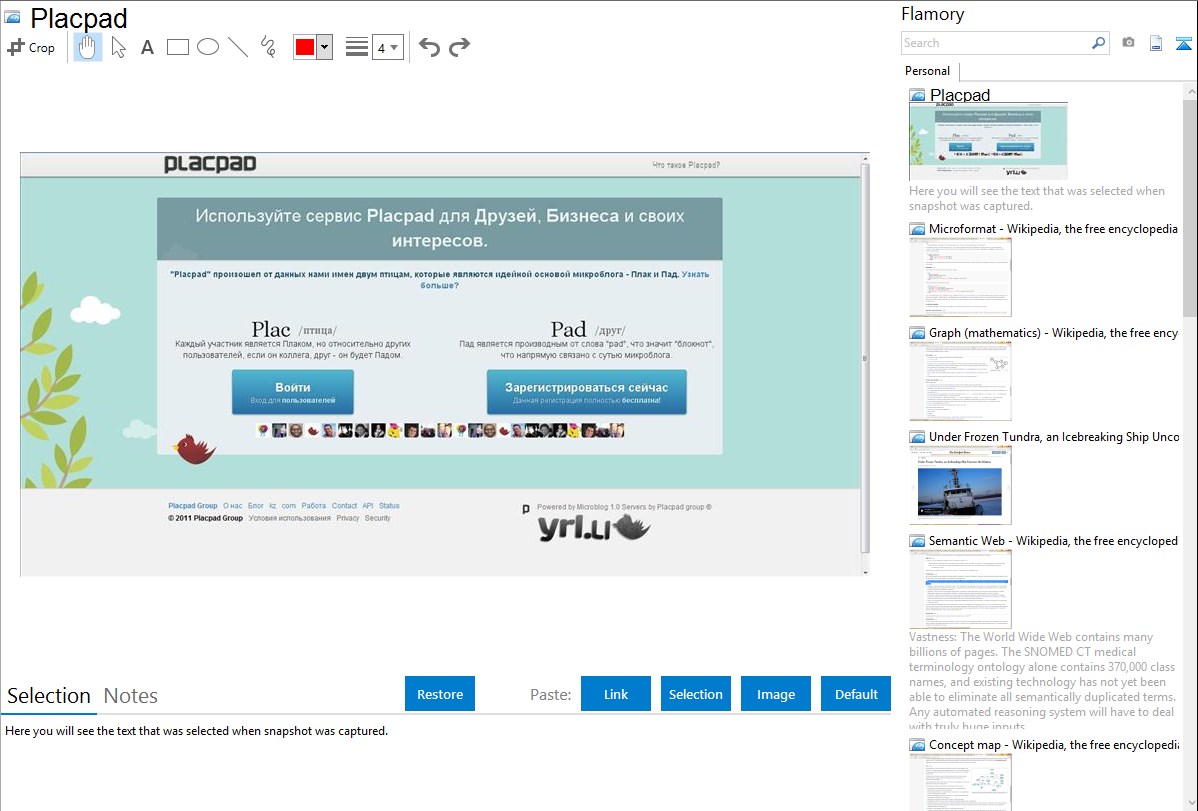This screenshot has height=811, width=1198.
Task: Click the icon beside Graph (mathematics) title
Action: (x=917, y=333)
